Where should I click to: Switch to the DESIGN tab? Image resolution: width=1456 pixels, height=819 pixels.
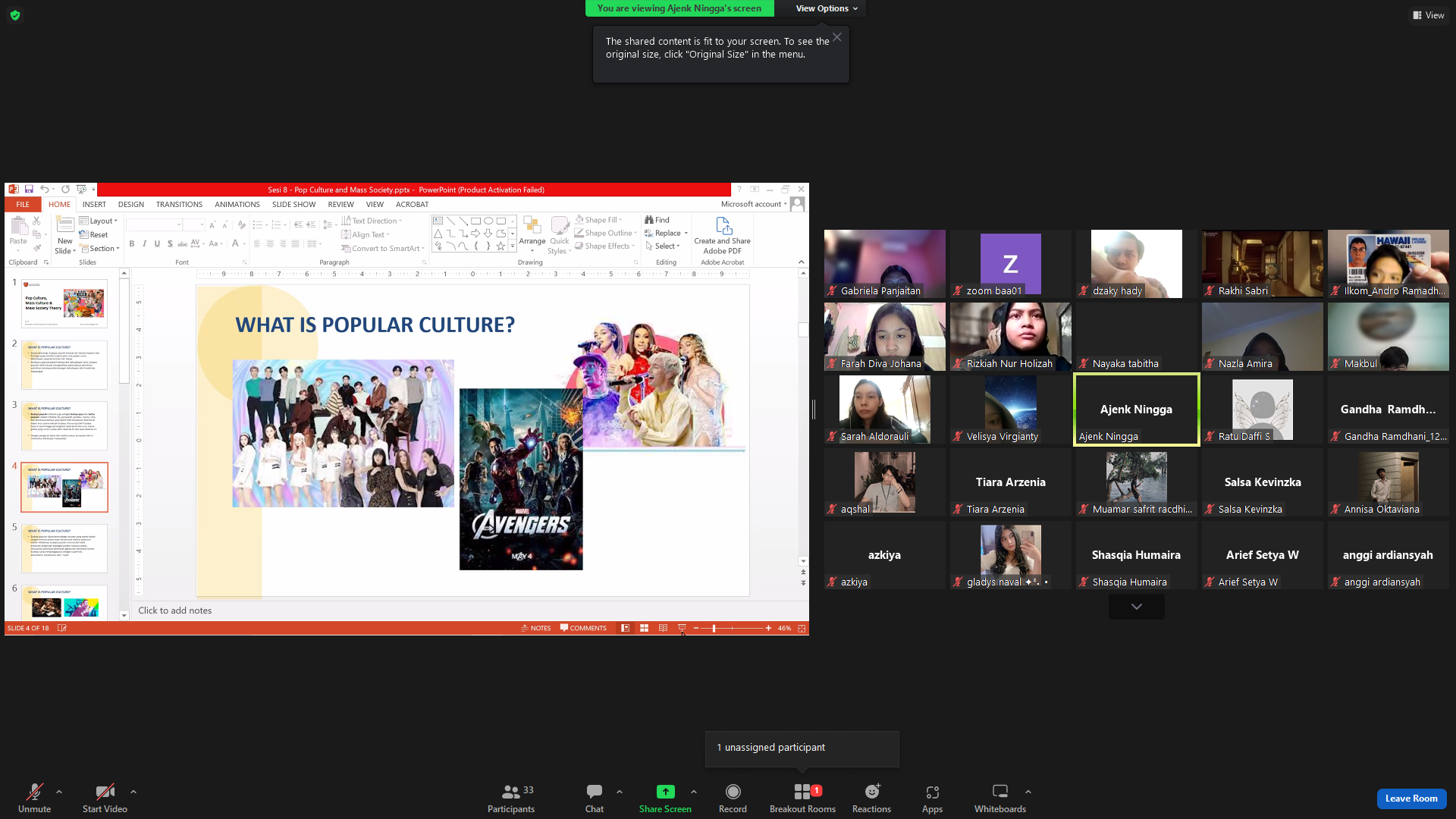[x=131, y=204]
